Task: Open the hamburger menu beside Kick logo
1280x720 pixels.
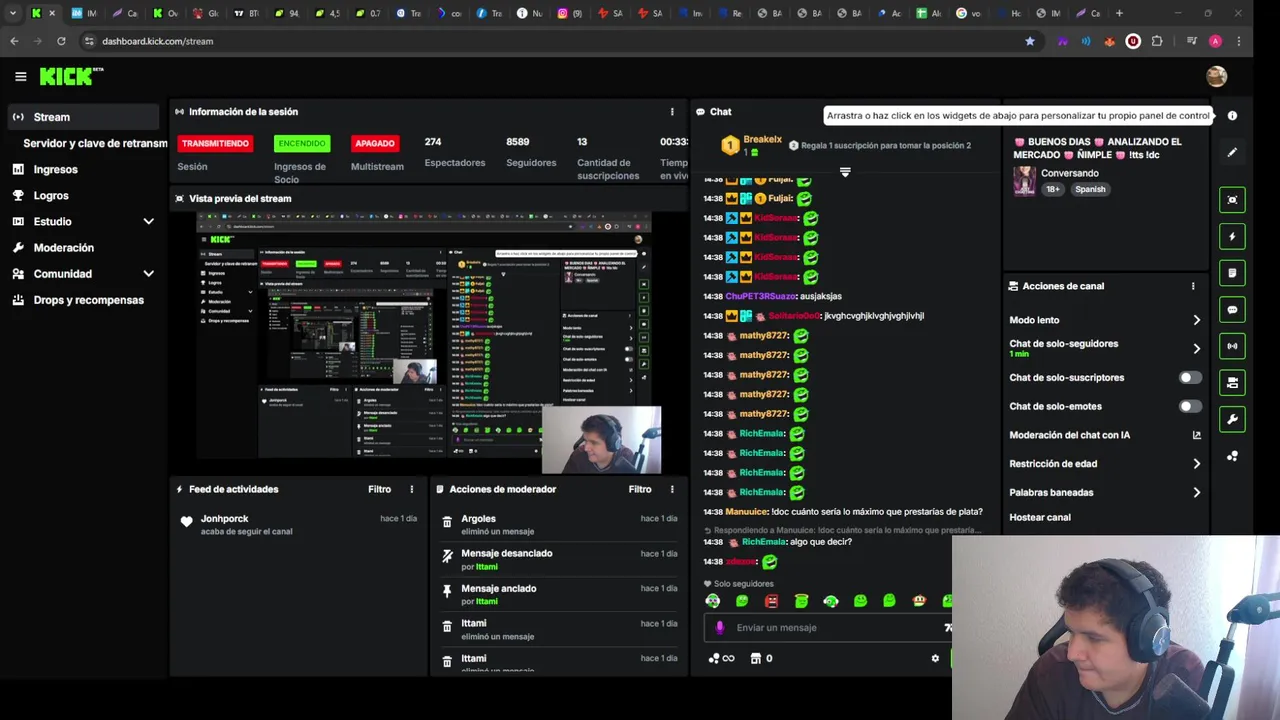Action: pos(20,76)
